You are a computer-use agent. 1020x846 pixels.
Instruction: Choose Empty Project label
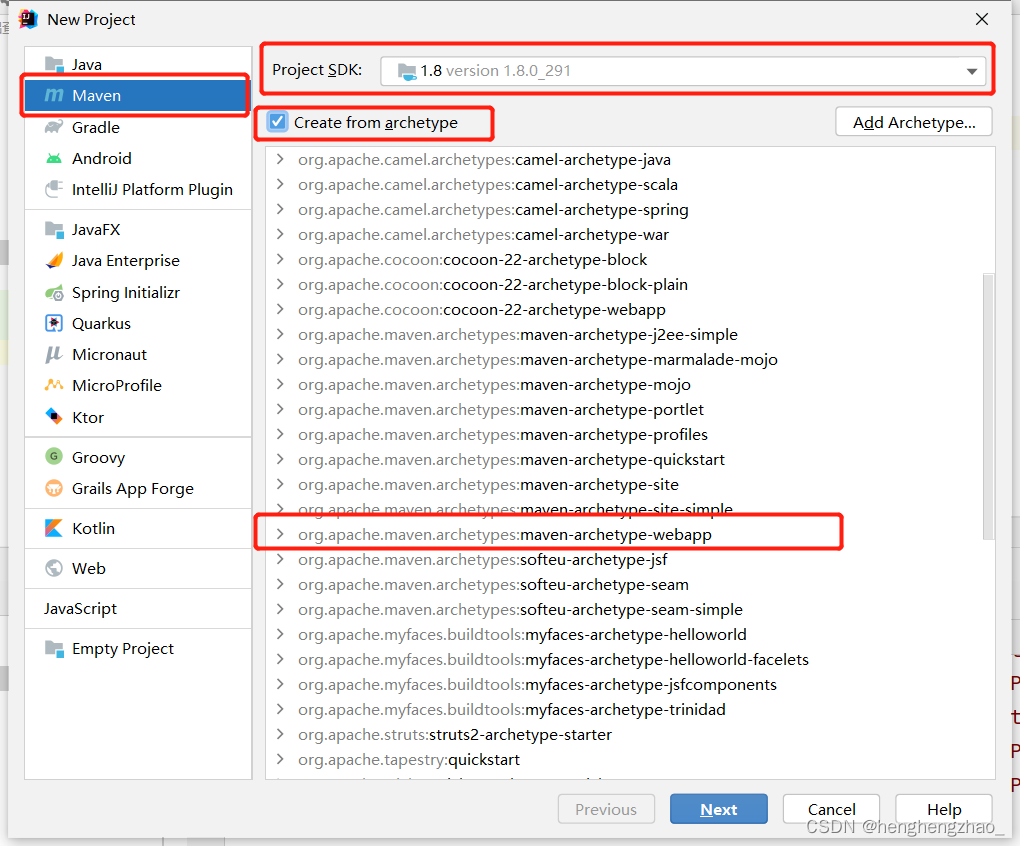(x=123, y=649)
